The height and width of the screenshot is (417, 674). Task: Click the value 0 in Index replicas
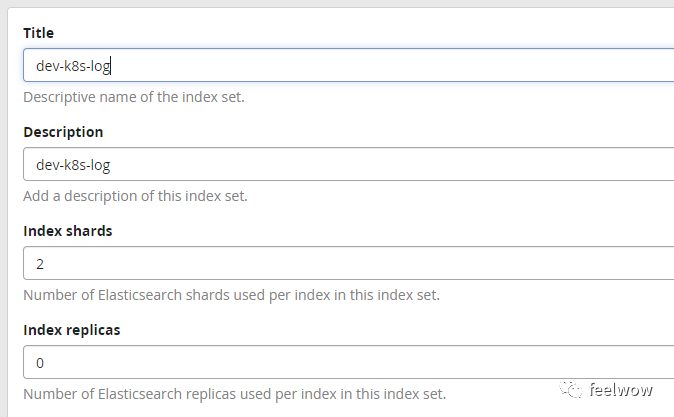click(40, 362)
